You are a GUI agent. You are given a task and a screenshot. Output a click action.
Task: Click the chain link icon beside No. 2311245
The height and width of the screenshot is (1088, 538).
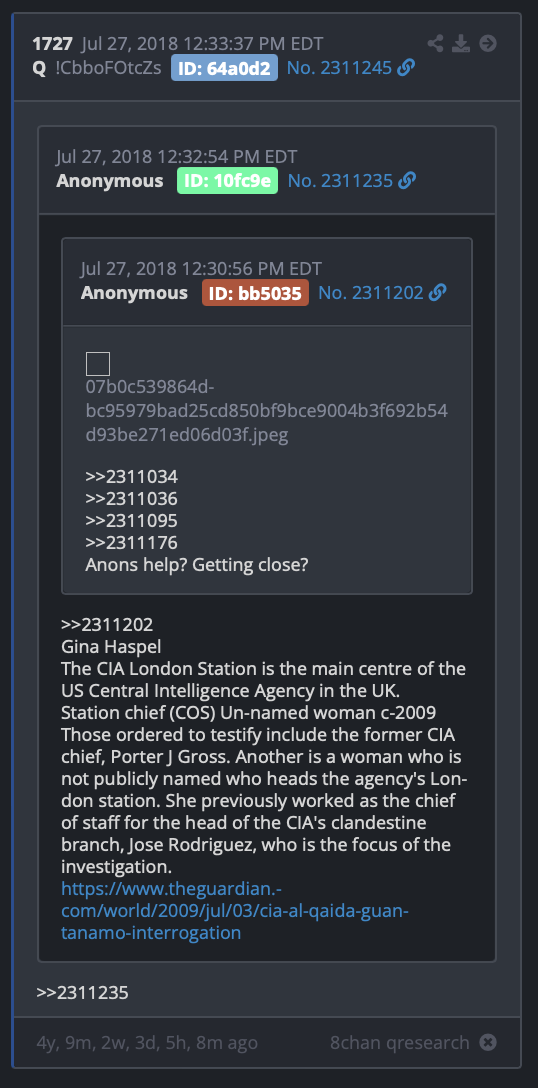[407, 68]
